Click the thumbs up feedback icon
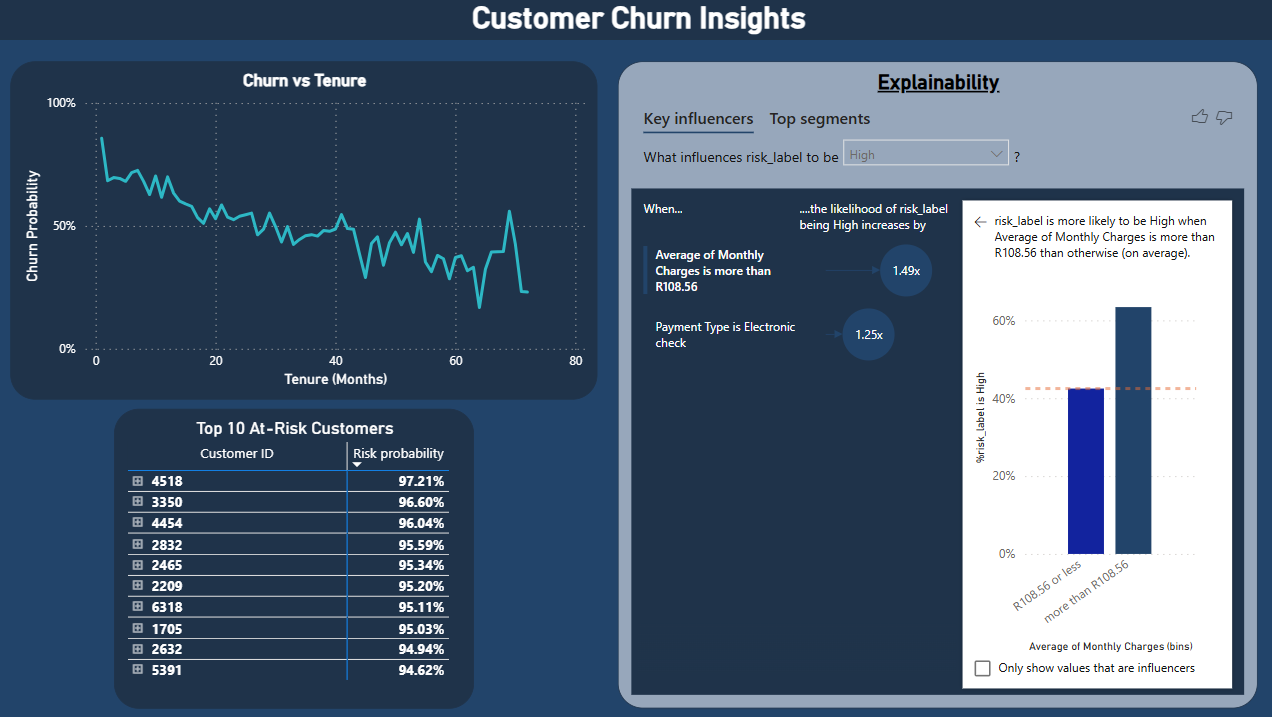 [x=1200, y=118]
